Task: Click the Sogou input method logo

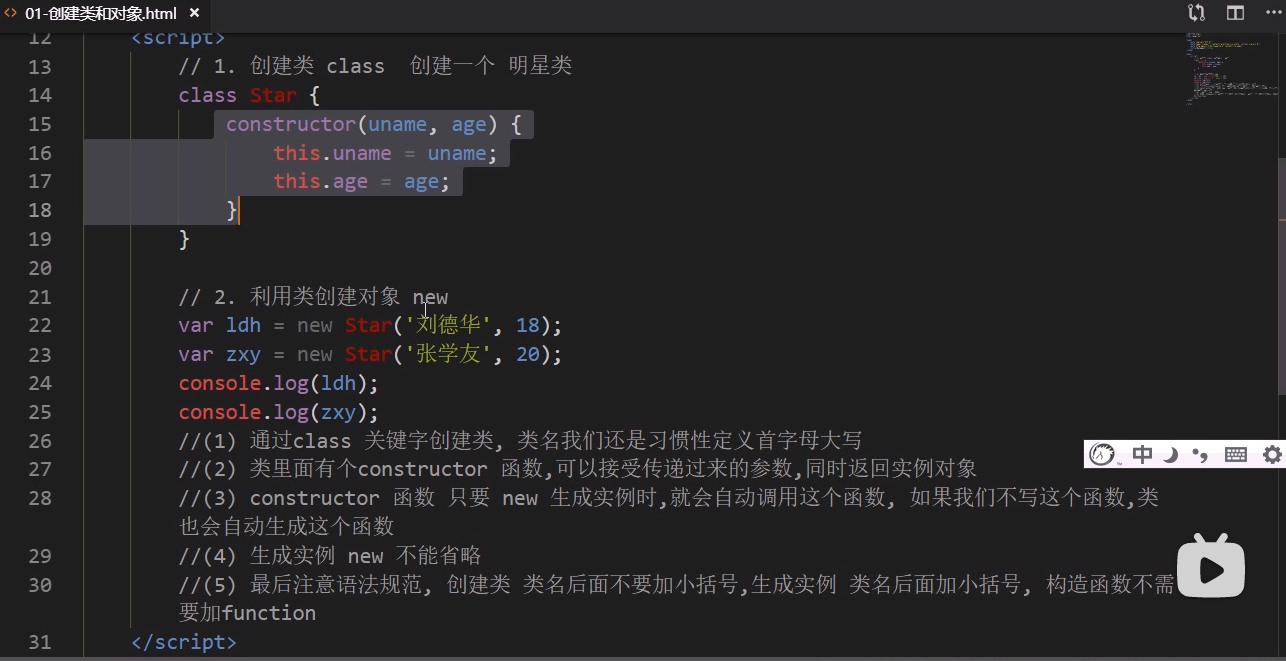Action: pos(1102,454)
